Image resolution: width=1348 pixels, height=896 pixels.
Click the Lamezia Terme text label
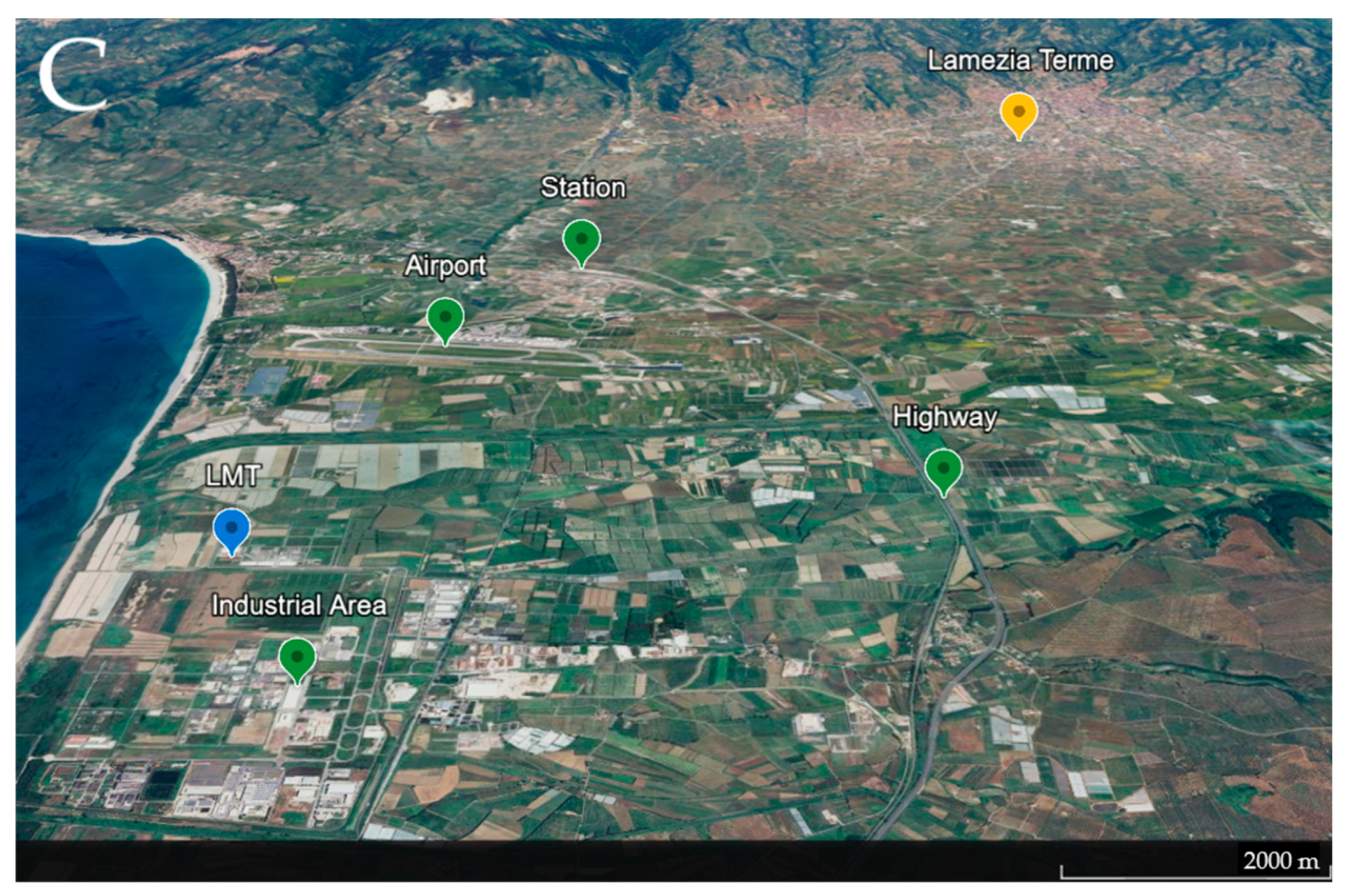pos(1019,60)
